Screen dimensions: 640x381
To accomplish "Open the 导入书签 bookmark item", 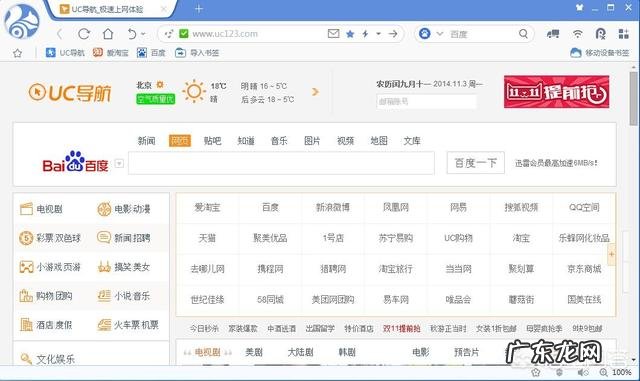I will (197, 53).
